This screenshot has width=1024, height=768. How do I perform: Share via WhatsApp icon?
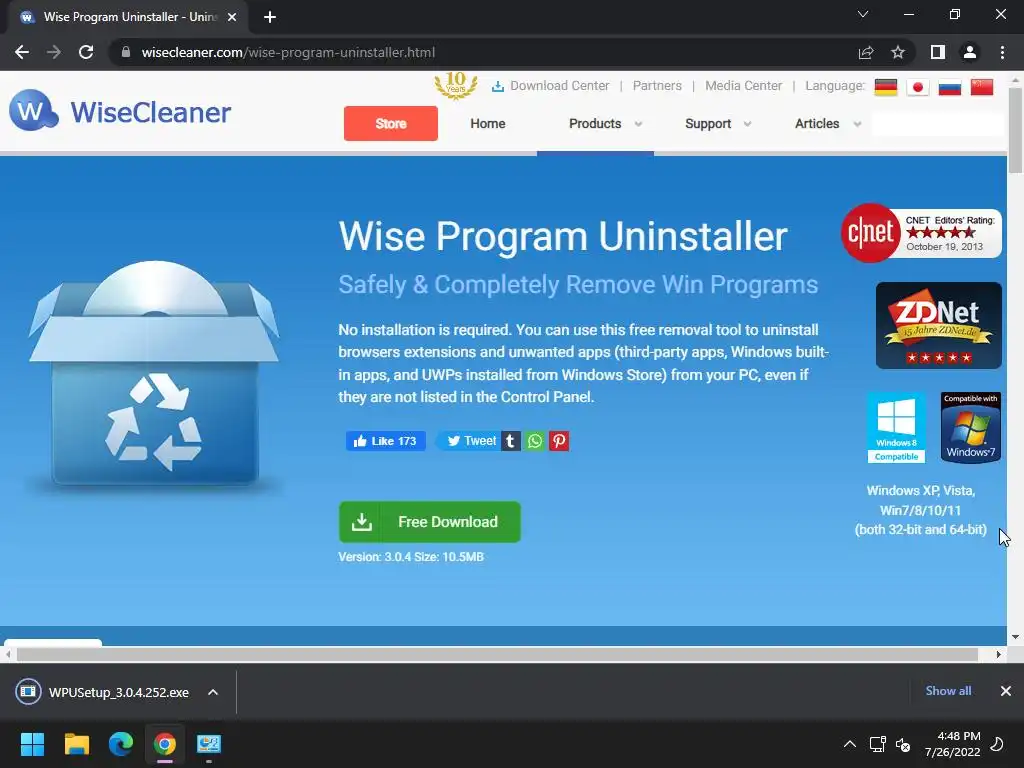(535, 441)
